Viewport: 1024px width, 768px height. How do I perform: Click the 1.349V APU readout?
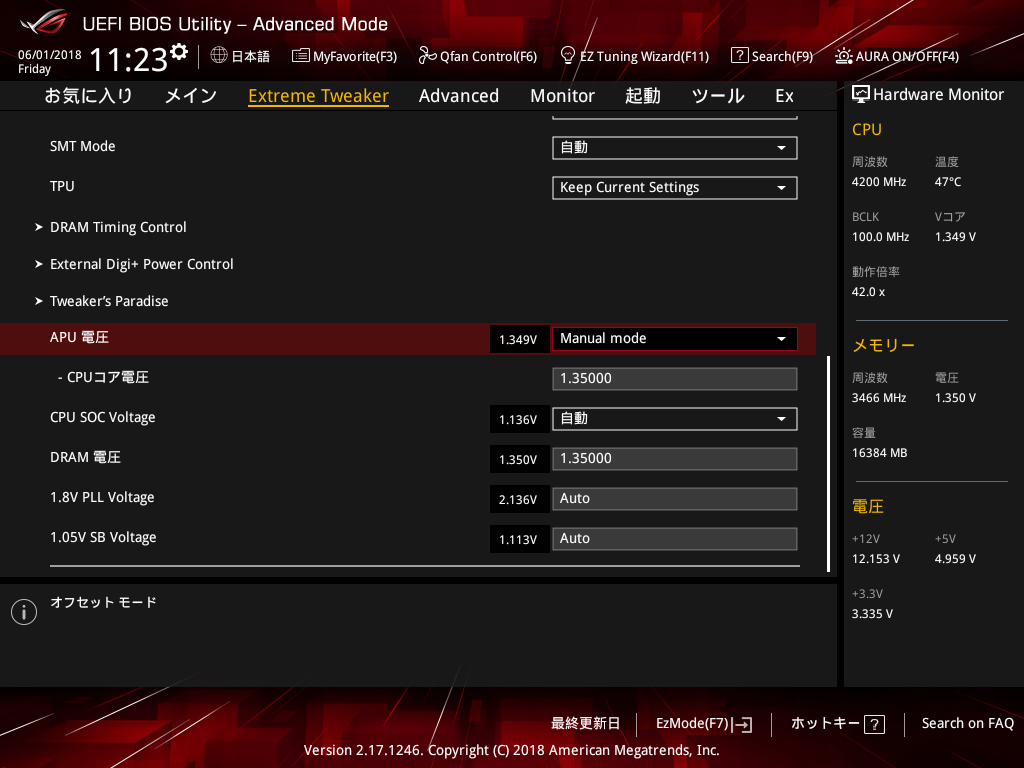[519, 340]
